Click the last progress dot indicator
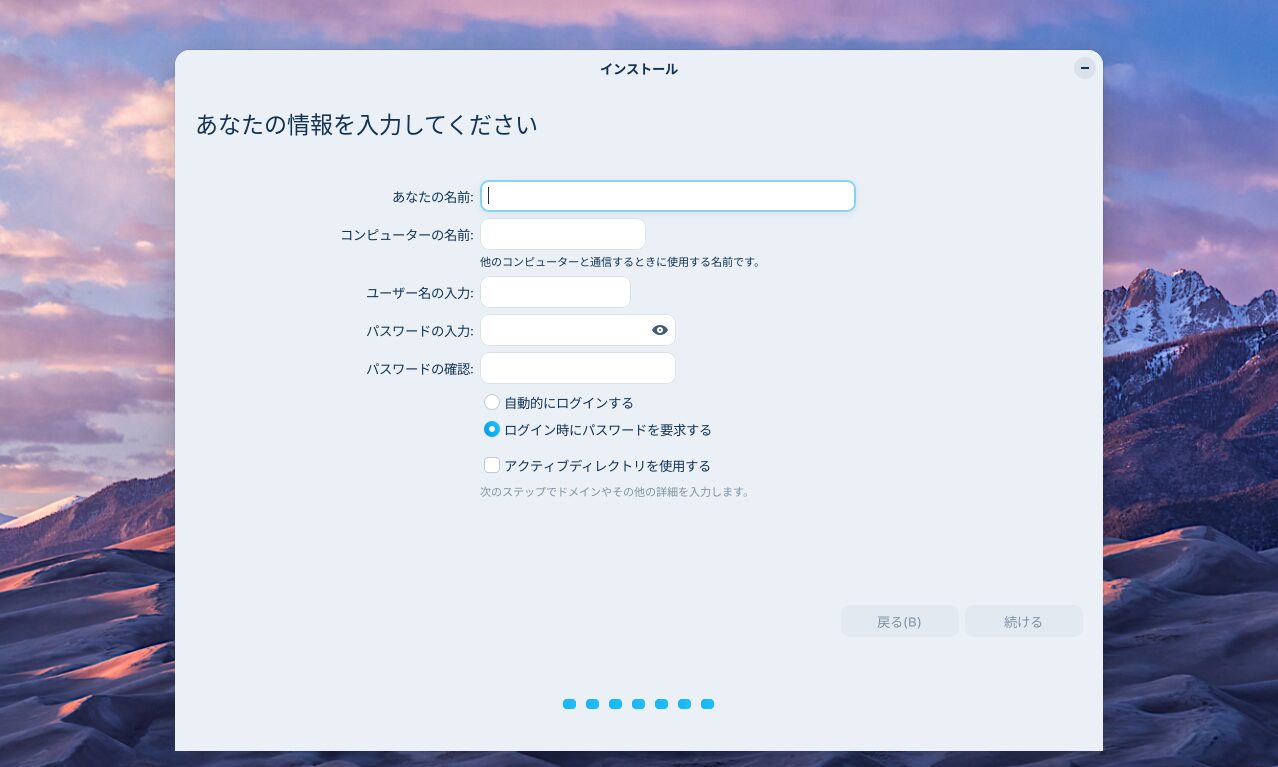Screen dimensions: 1278x767 point(707,704)
